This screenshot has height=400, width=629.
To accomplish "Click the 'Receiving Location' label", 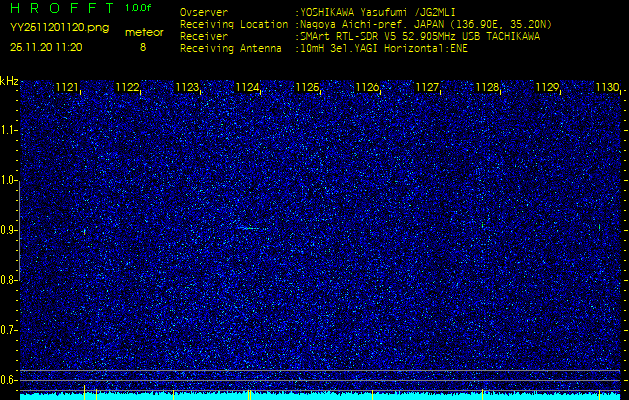I will 234,25.
